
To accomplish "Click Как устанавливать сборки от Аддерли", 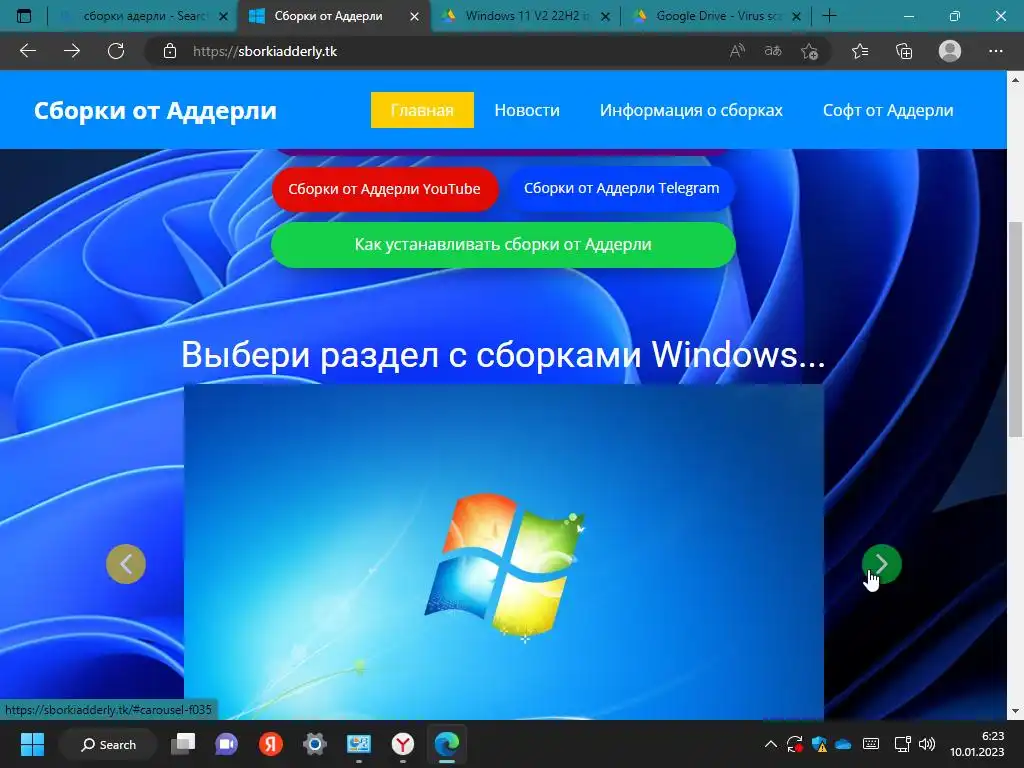I will pyautogui.click(x=503, y=244).
